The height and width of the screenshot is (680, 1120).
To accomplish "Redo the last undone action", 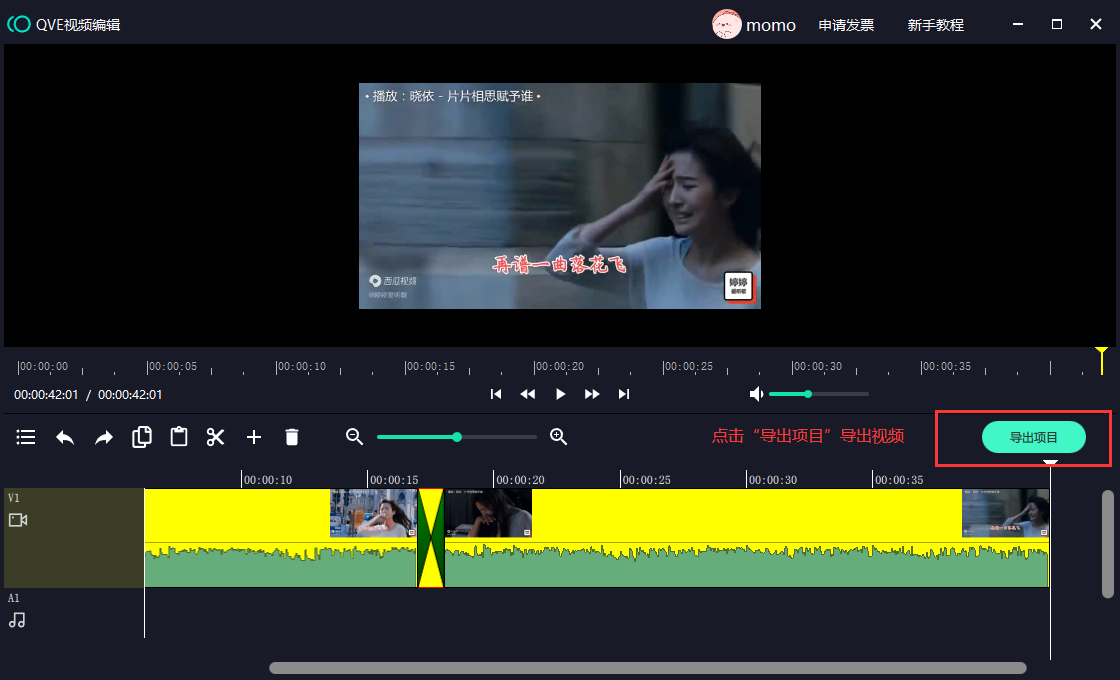I will [104, 437].
